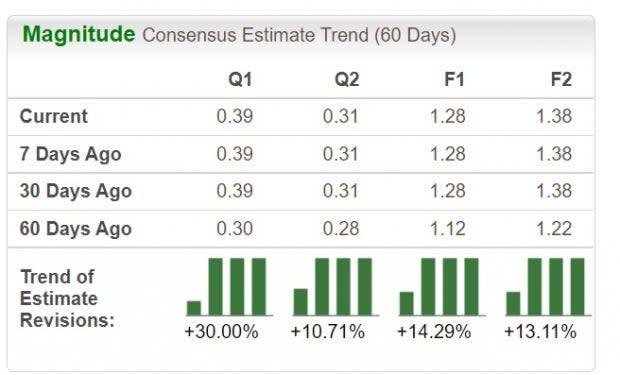Click the +30.00% revision value
620x375 pixels.
(x=221, y=331)
